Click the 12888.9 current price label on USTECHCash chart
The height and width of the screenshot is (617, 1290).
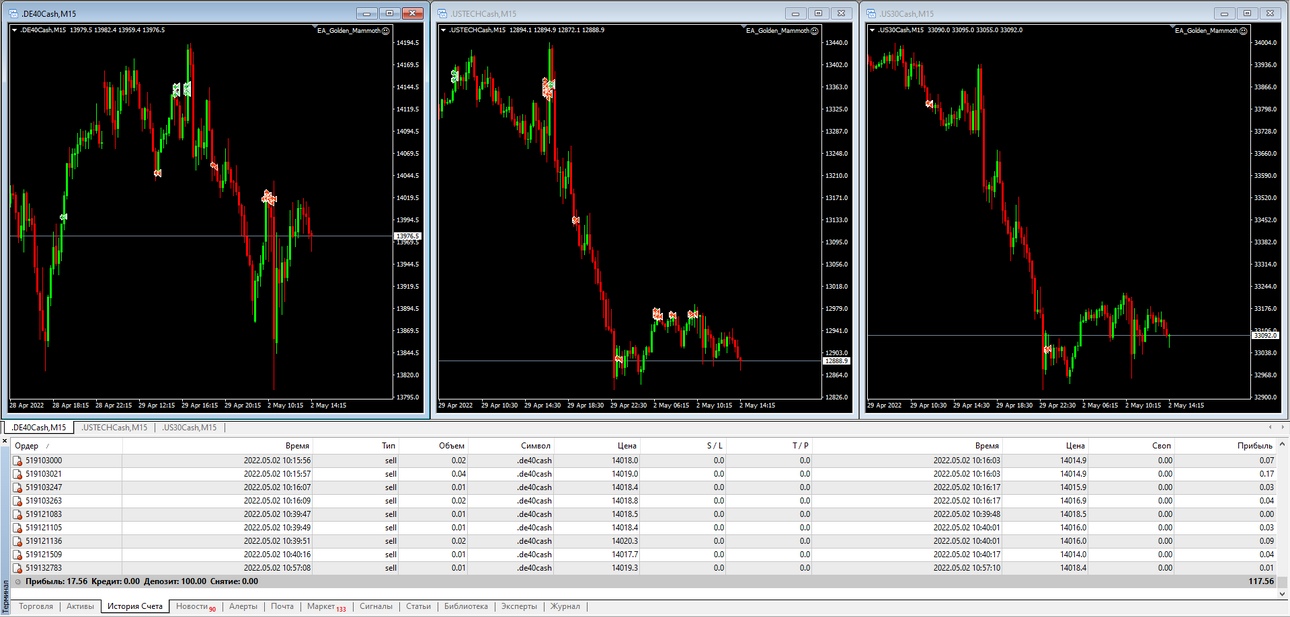[x=836, y=361]
